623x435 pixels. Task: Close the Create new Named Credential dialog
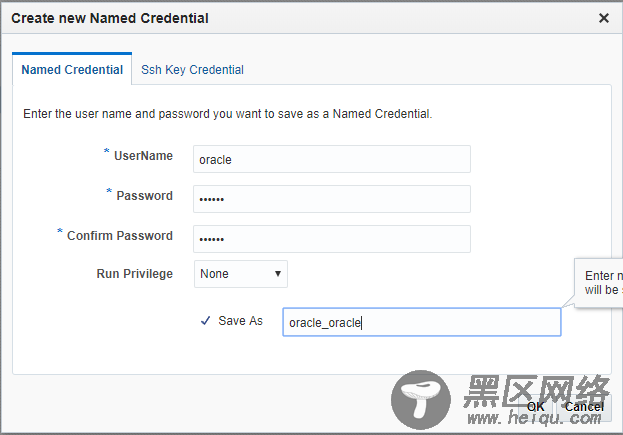point(604,18)
